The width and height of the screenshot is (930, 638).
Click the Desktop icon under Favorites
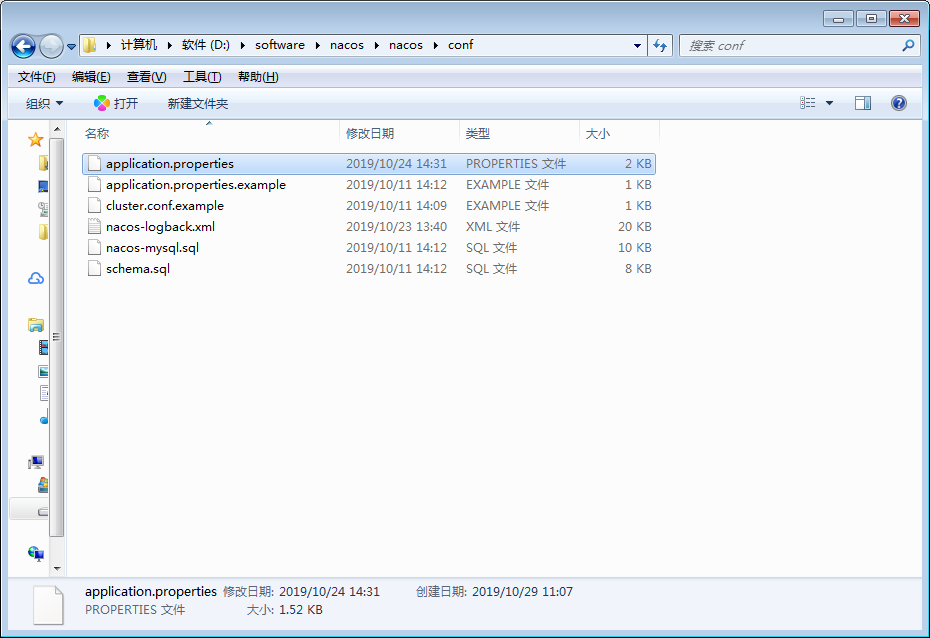click(x=43, y=186)
